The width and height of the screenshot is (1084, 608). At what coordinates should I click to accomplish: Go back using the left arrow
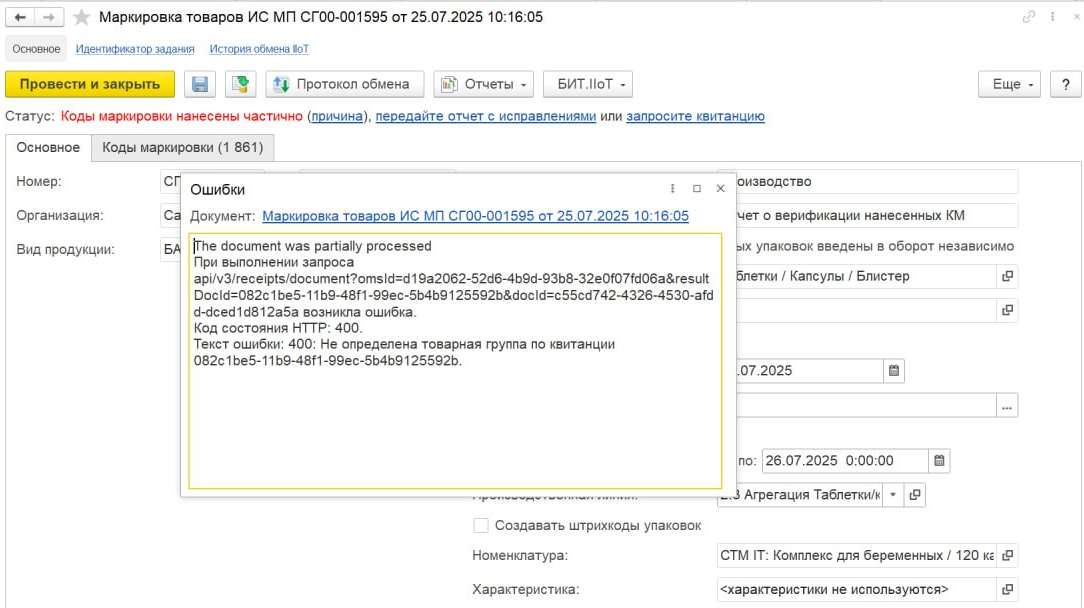coord(20,17)
